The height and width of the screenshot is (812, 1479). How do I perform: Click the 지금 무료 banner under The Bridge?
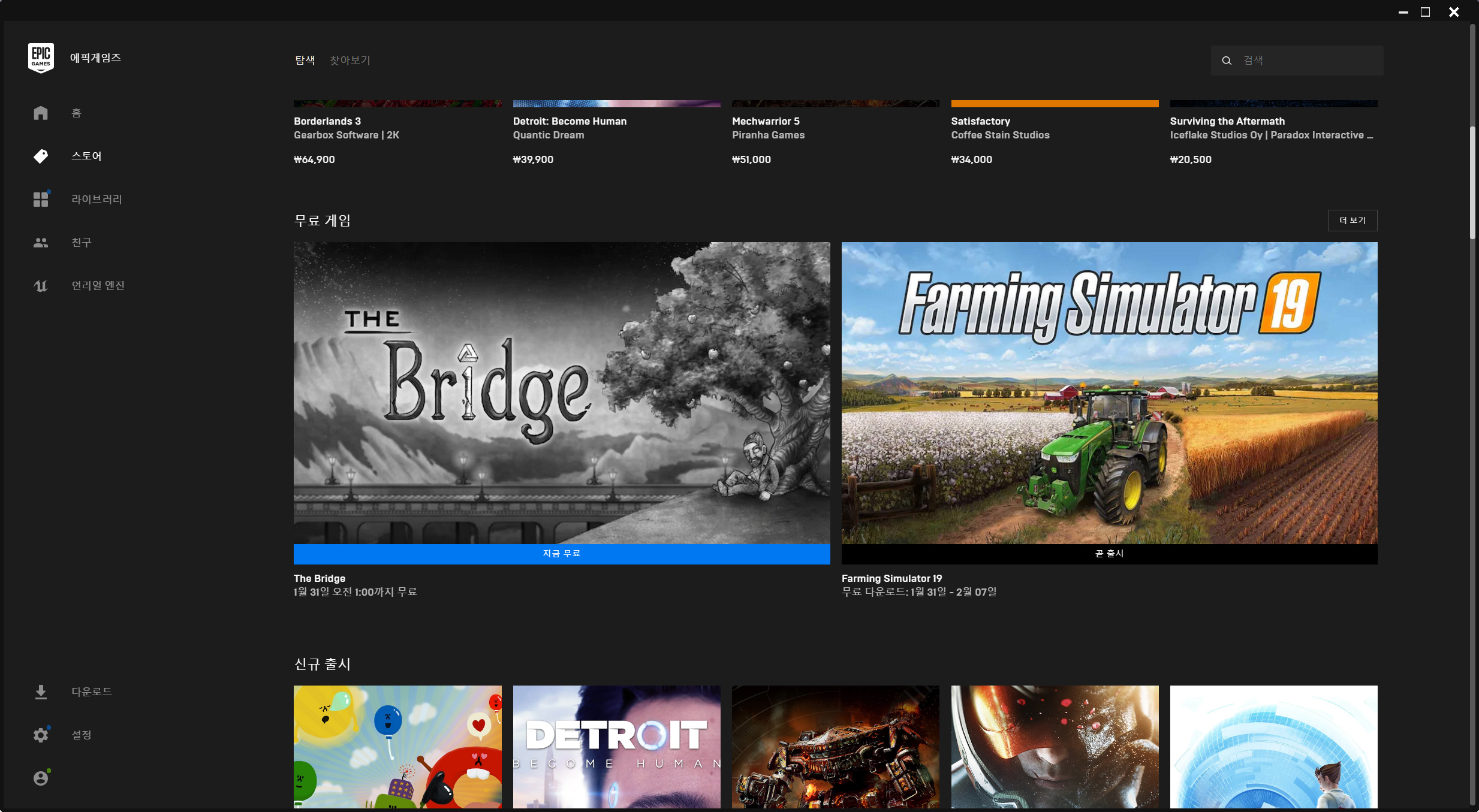[562, 554]
